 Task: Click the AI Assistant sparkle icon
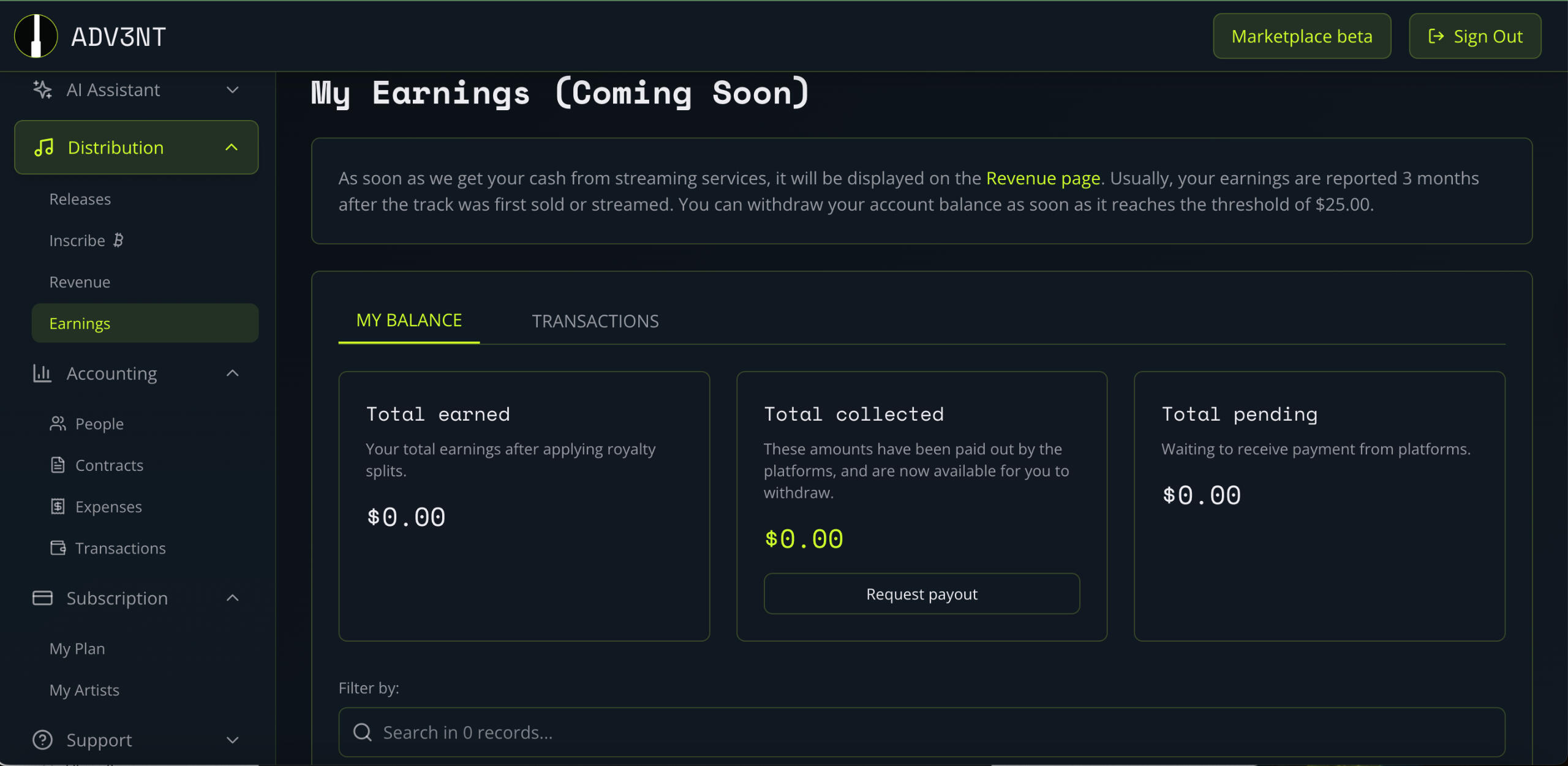pos(42,90)
